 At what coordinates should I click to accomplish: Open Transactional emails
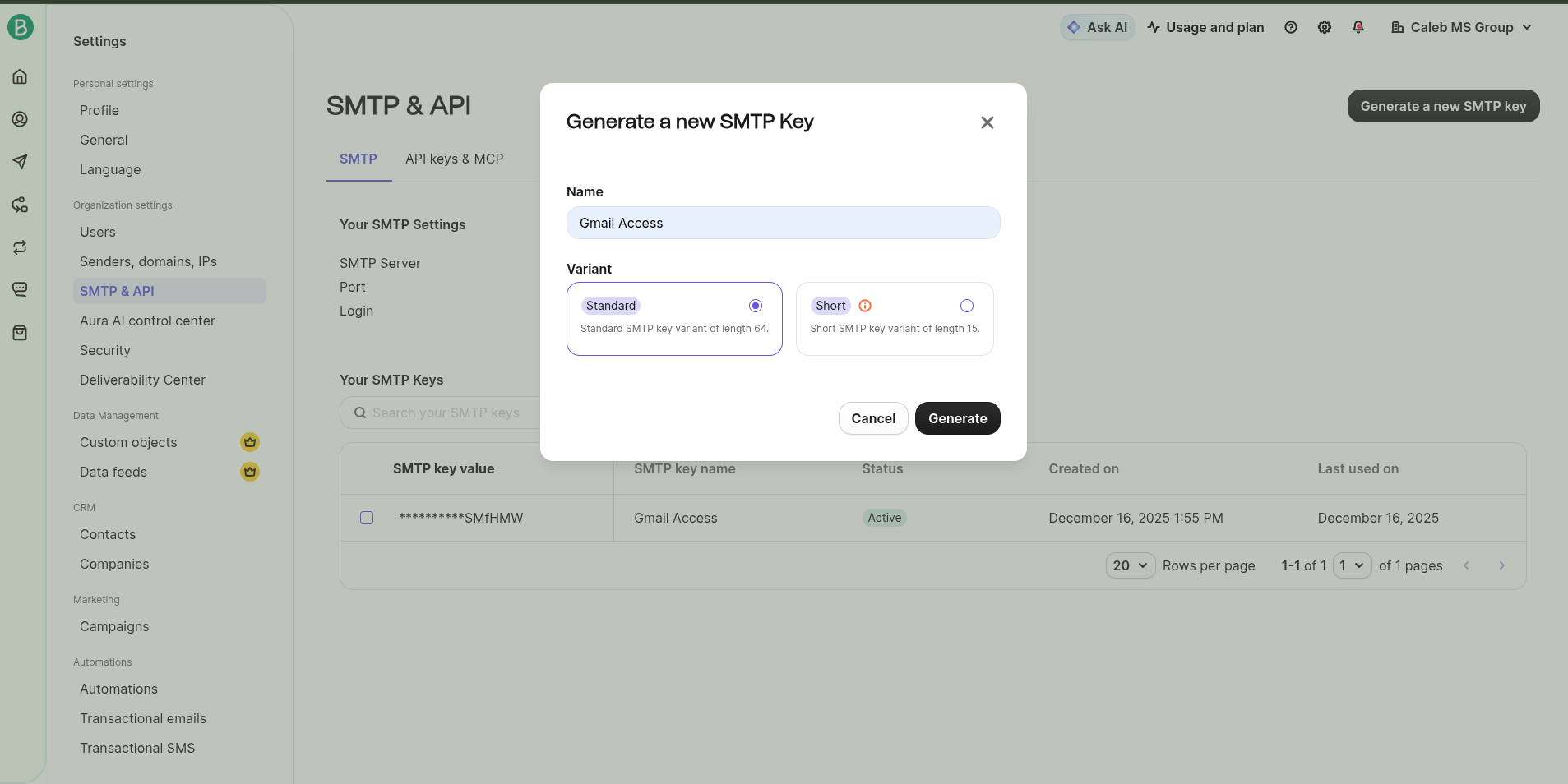tap(143, 718)
